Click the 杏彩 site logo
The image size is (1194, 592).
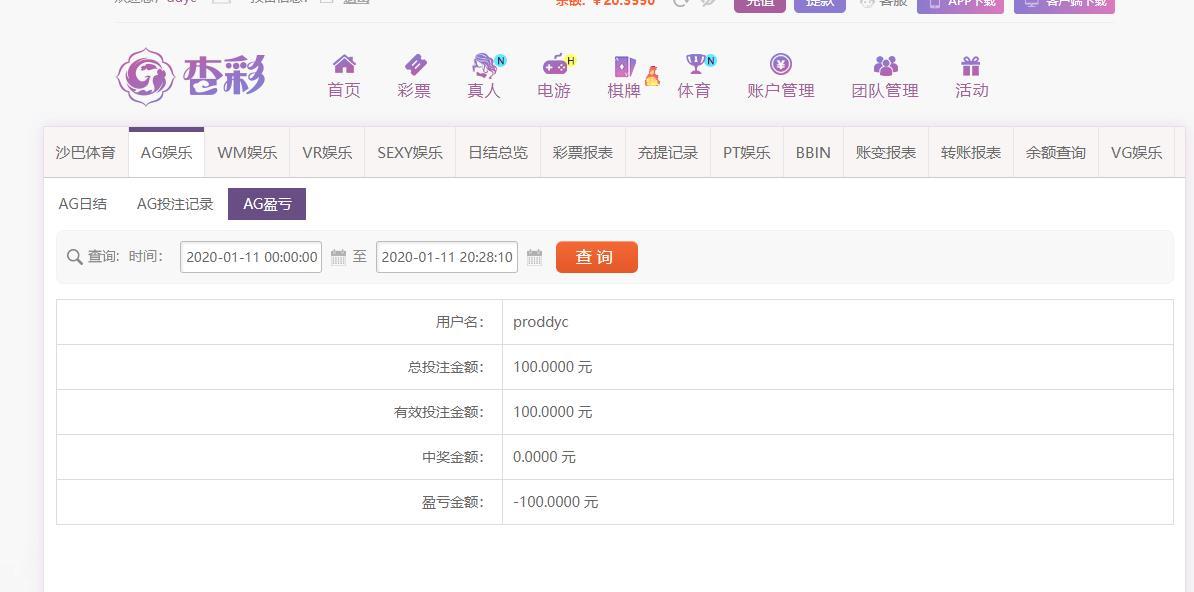pos(191,76)
